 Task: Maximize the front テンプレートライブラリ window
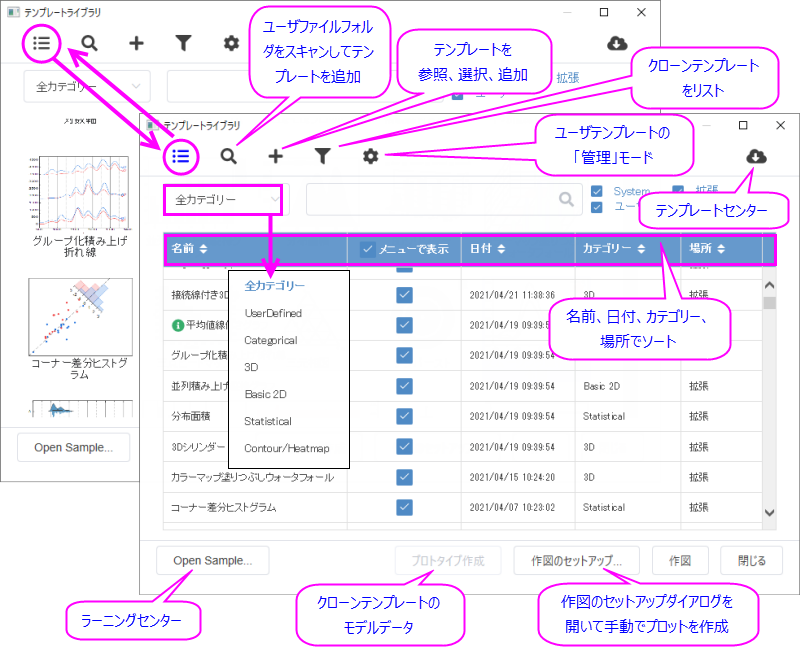[743, 125]
